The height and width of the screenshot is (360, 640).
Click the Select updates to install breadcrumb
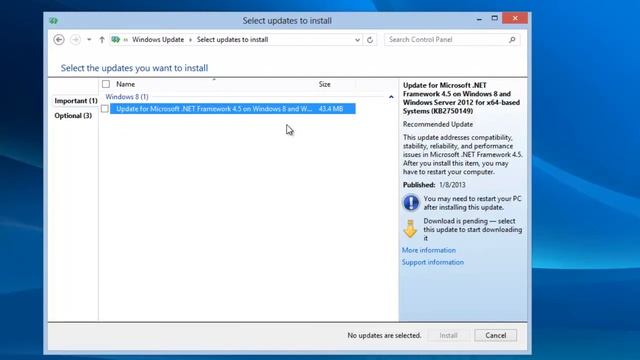pos(232,40)
